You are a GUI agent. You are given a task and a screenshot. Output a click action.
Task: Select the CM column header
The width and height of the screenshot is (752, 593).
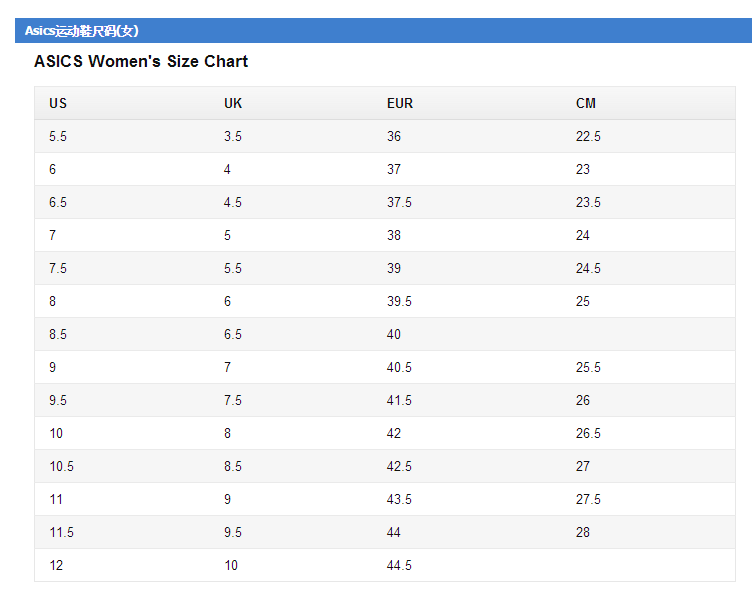[586, 104]
